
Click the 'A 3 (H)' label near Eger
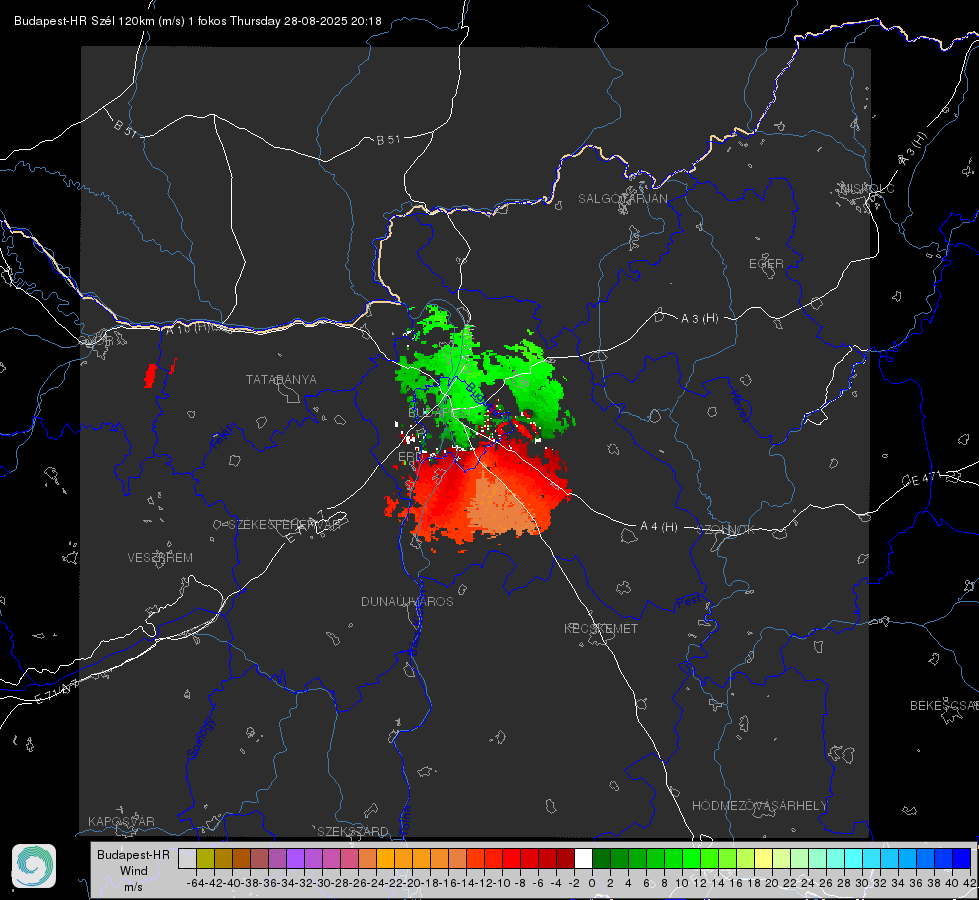pos(699,318)
